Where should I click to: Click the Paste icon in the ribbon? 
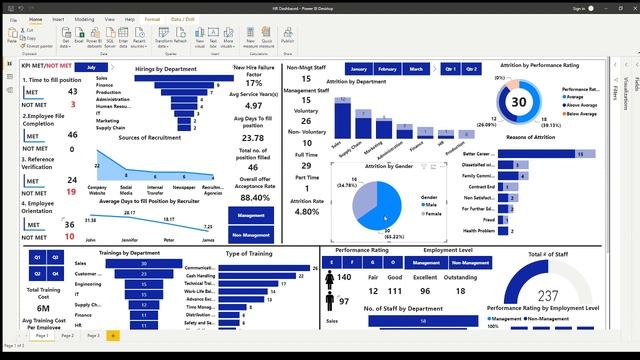(x=12, y=33)
